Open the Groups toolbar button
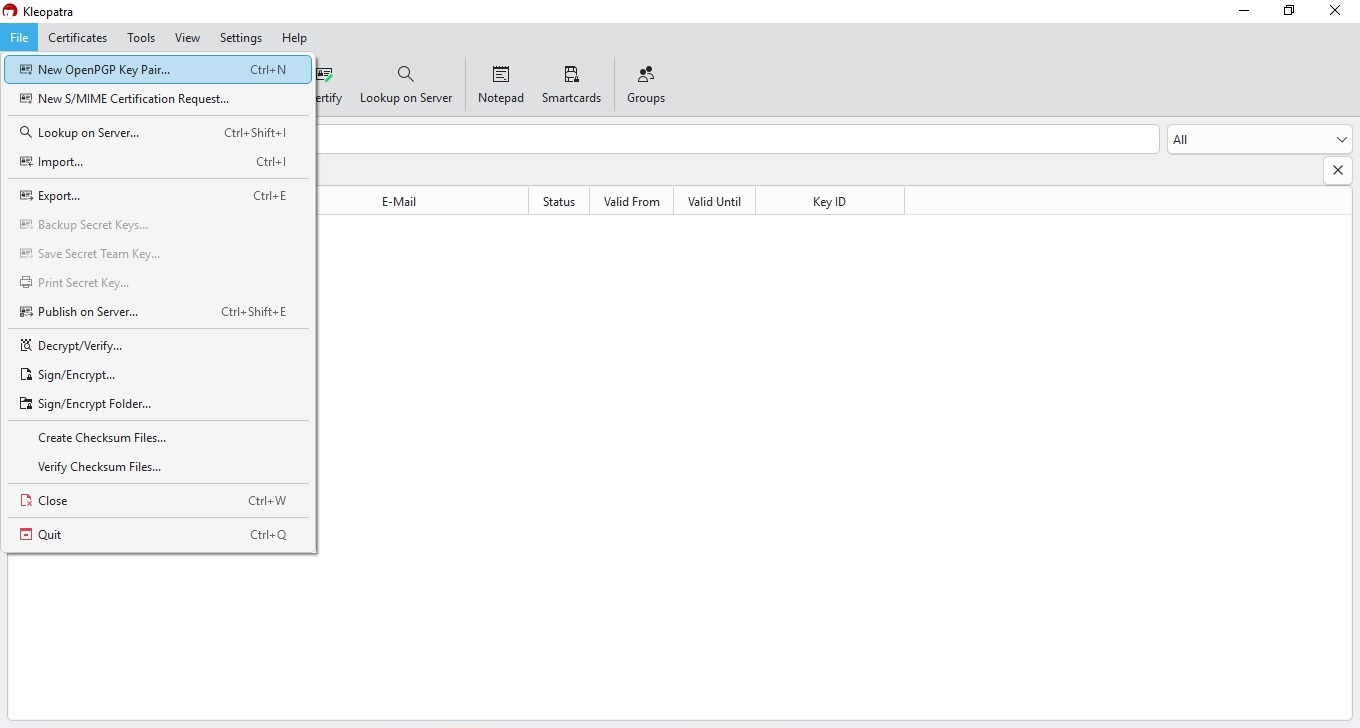 tap(646, 85)
